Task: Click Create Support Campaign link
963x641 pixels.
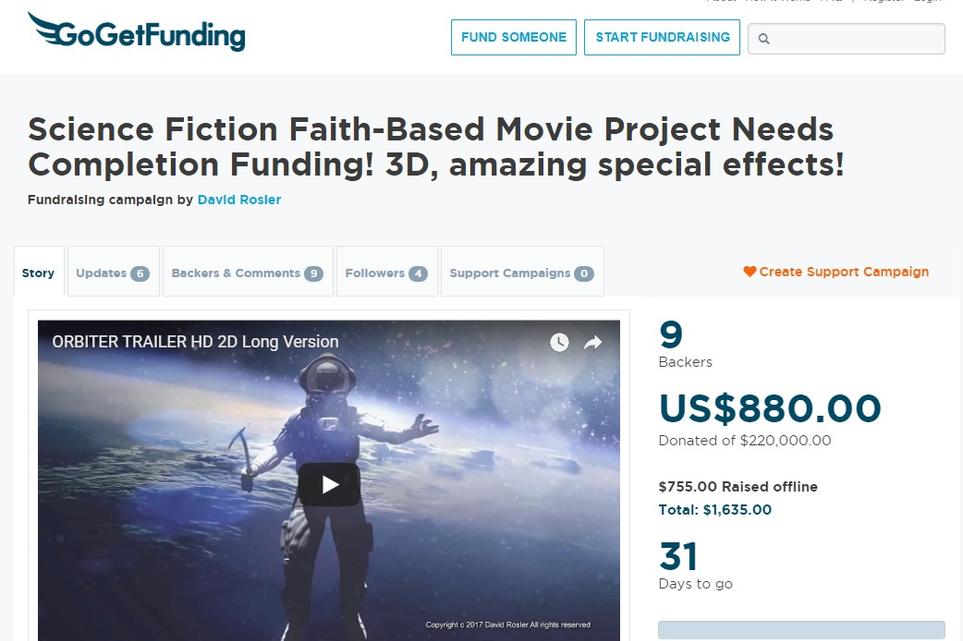Action: (836, 271)
